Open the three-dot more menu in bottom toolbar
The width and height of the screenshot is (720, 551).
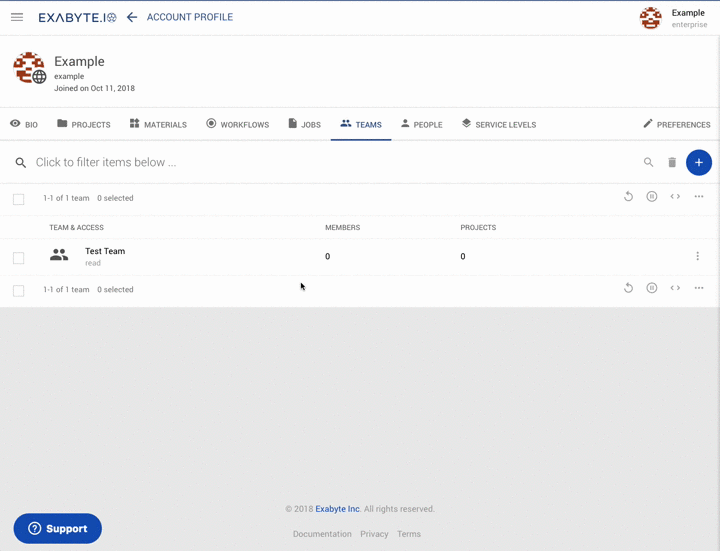tap(699, 288)
